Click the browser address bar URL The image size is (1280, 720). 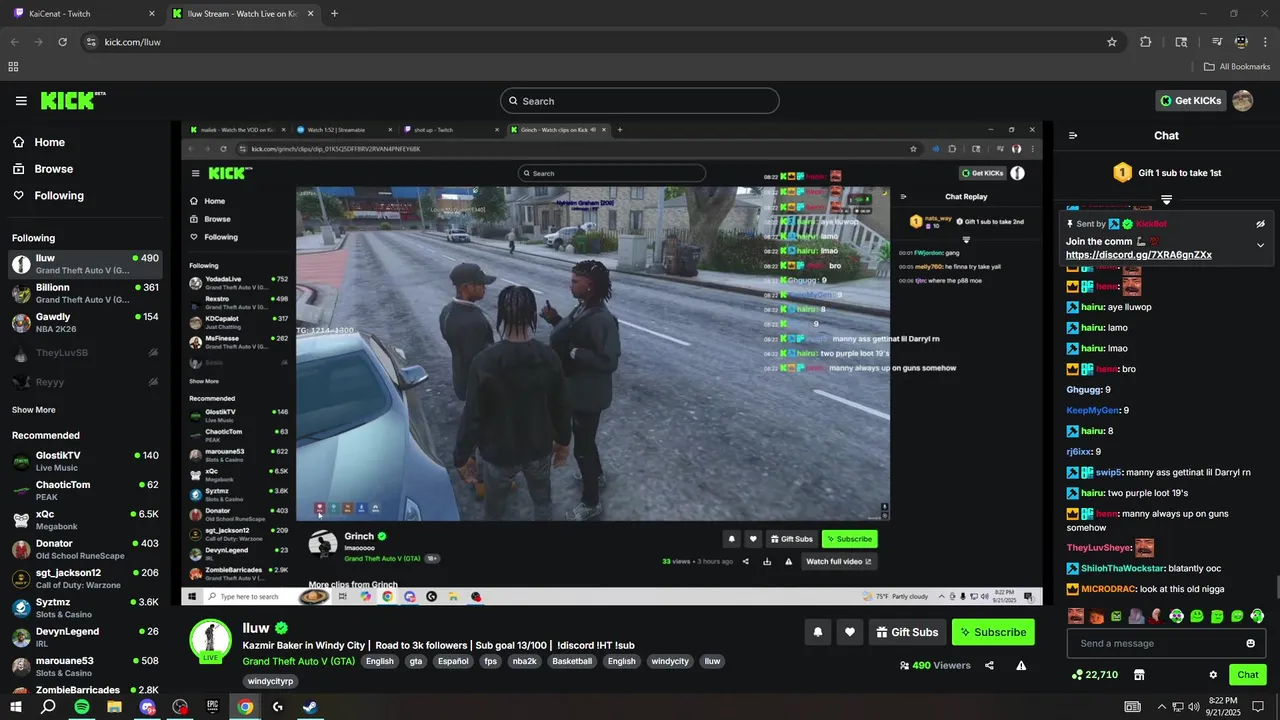(x=132, y=42)
